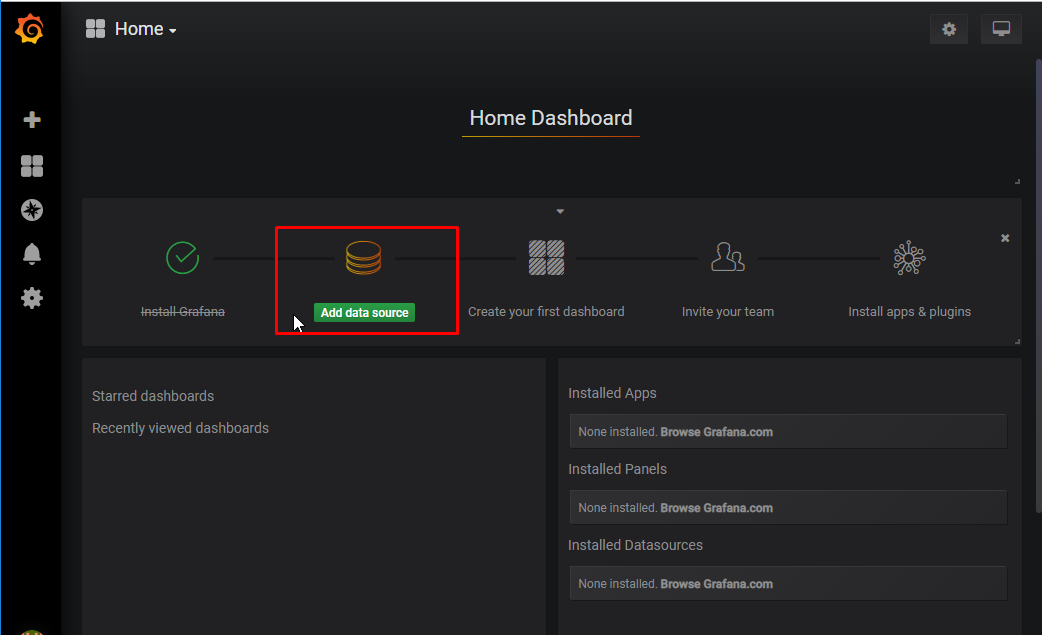Cycle view mode with the monitor icon
The width and height of the screenshot is (1042, 635).
pos(1001,29)
